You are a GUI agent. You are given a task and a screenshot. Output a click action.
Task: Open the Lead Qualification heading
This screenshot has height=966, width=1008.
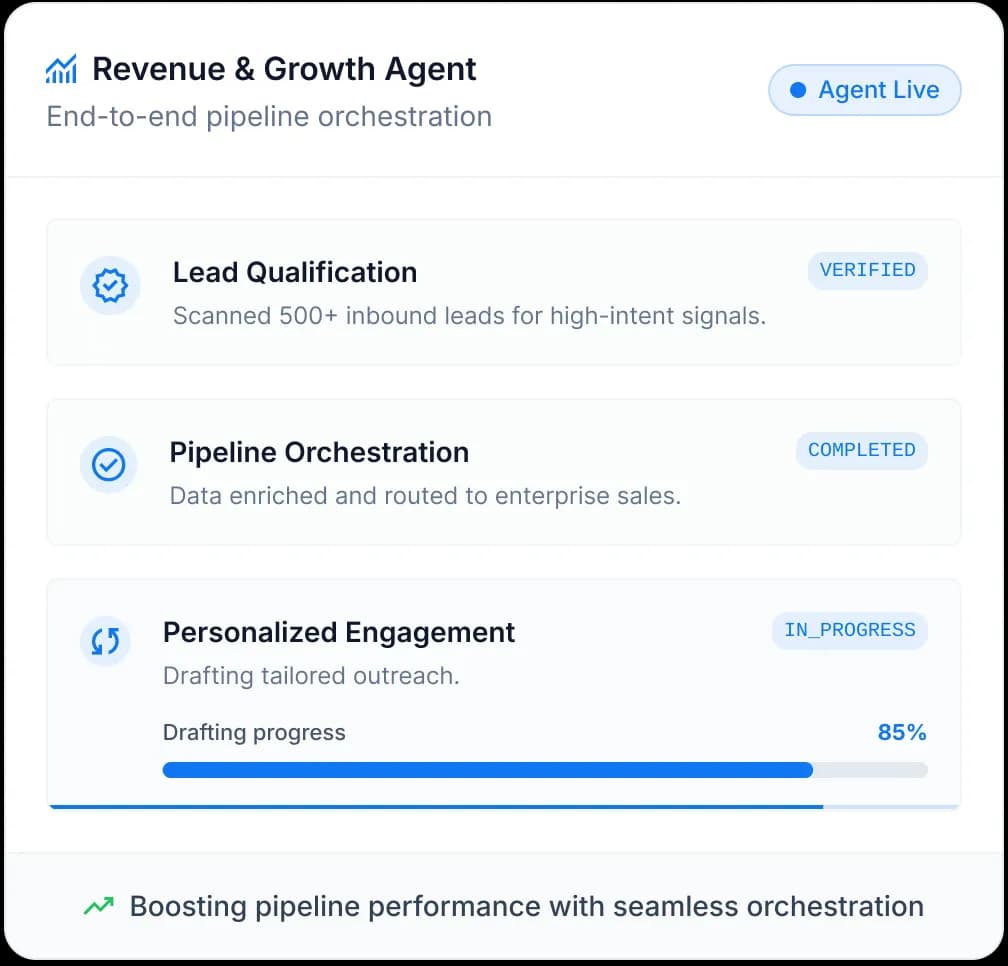click(x=295, y=272)
